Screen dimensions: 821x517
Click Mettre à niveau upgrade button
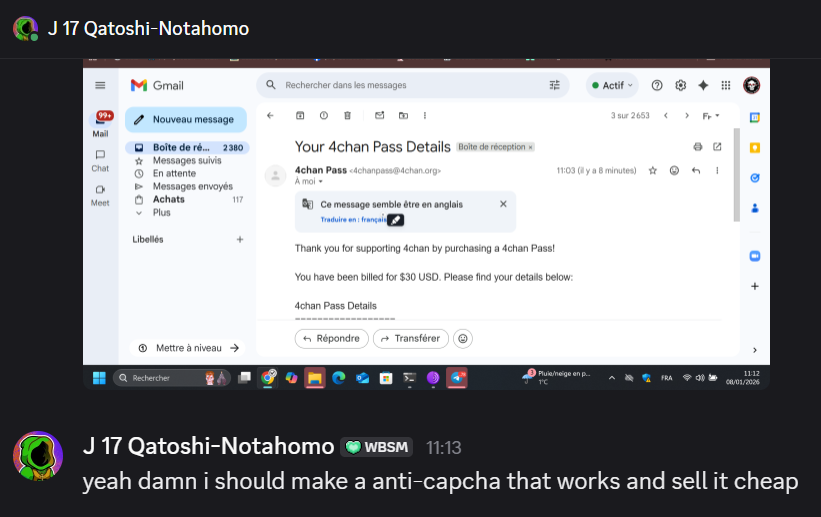pyautogui.click(x=188, y=348)
